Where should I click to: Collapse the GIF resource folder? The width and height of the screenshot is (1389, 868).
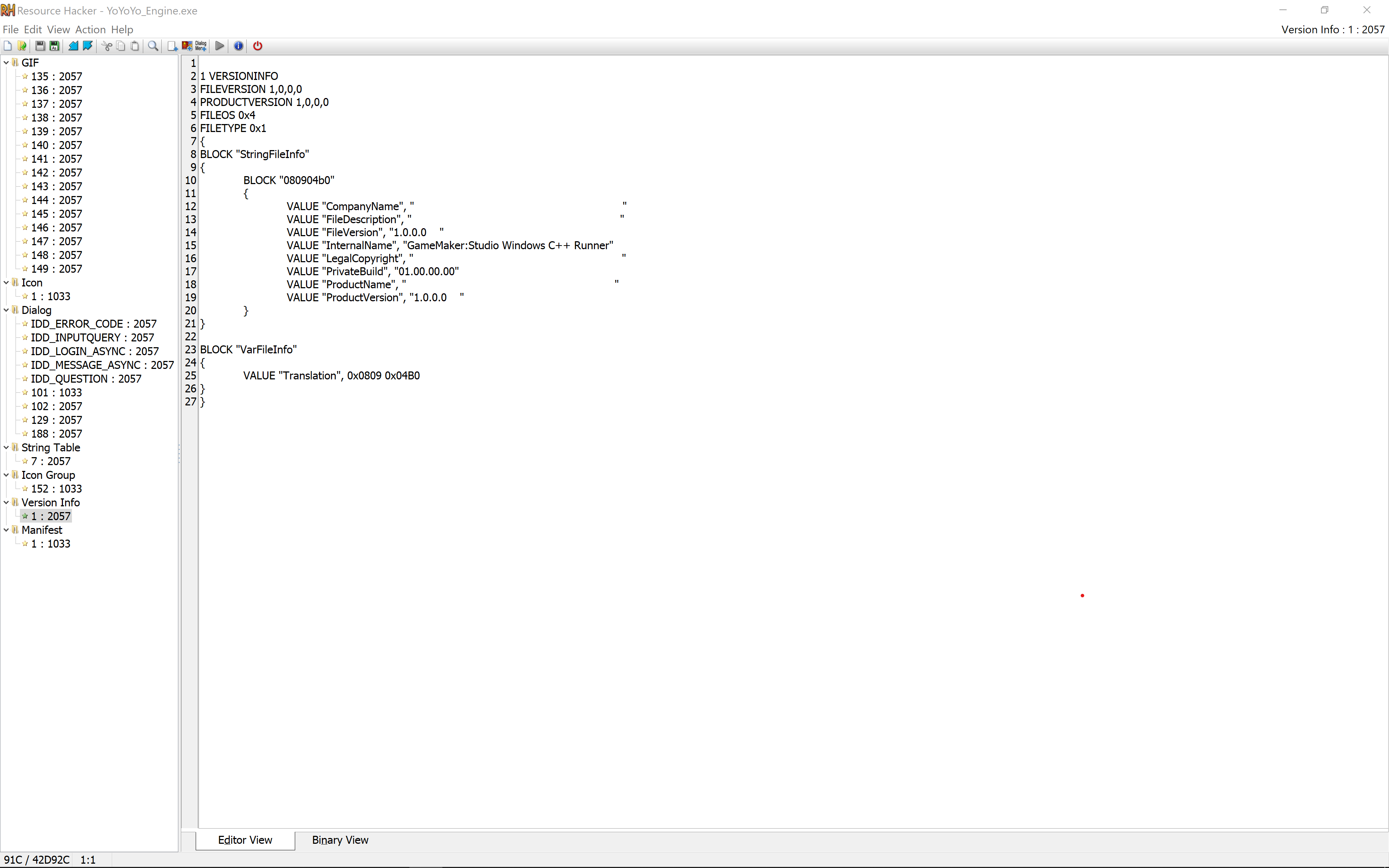point(6,63)
